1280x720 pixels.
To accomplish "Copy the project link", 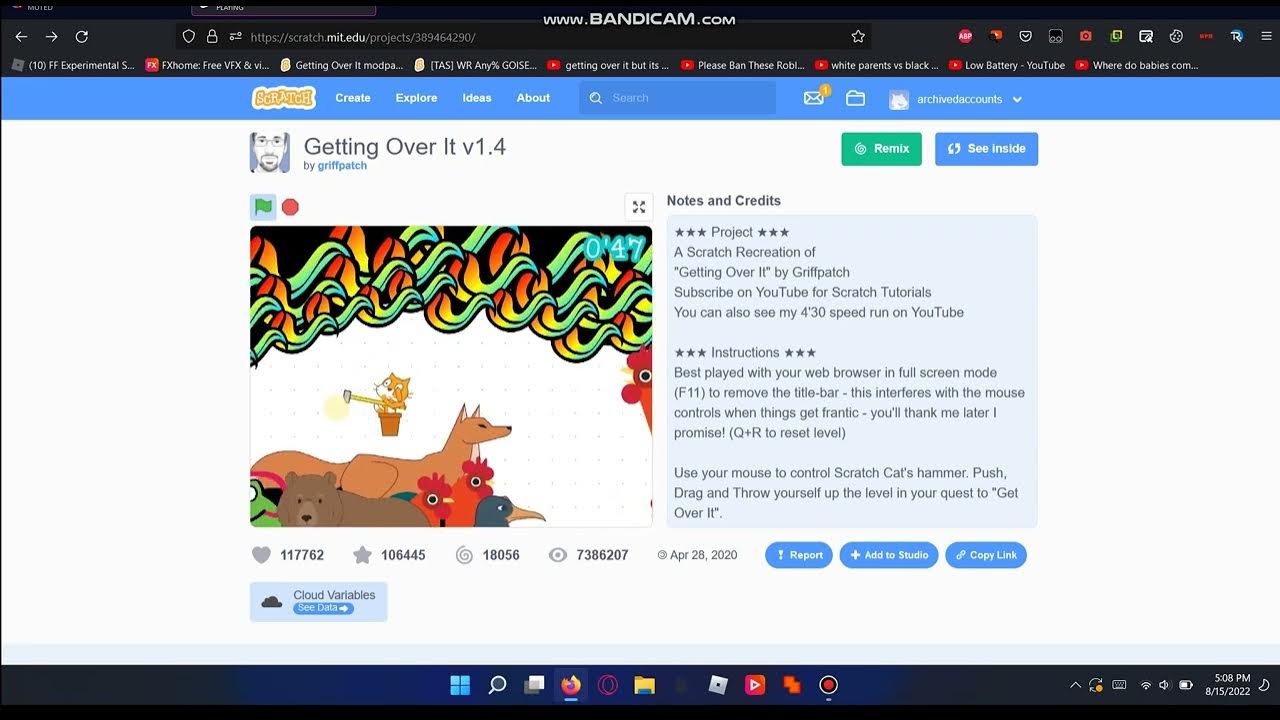I will 986,555.
